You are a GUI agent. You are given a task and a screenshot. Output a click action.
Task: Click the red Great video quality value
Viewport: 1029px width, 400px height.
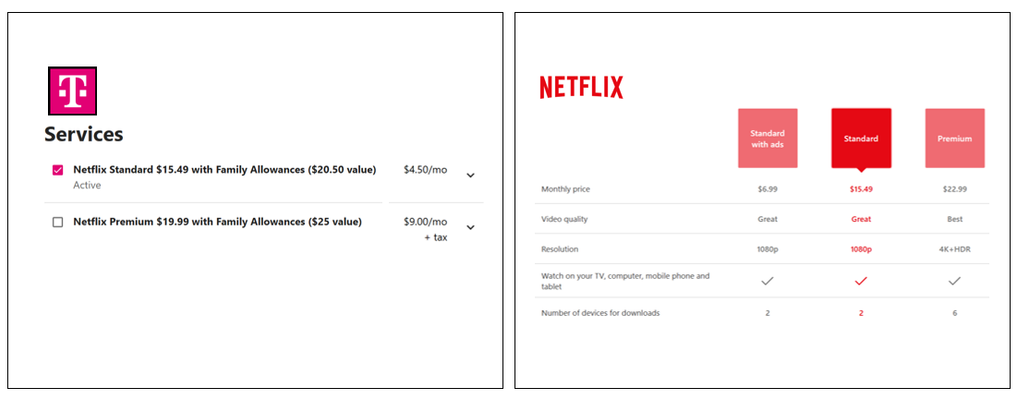pyautogui.click(x=861, y=219)
